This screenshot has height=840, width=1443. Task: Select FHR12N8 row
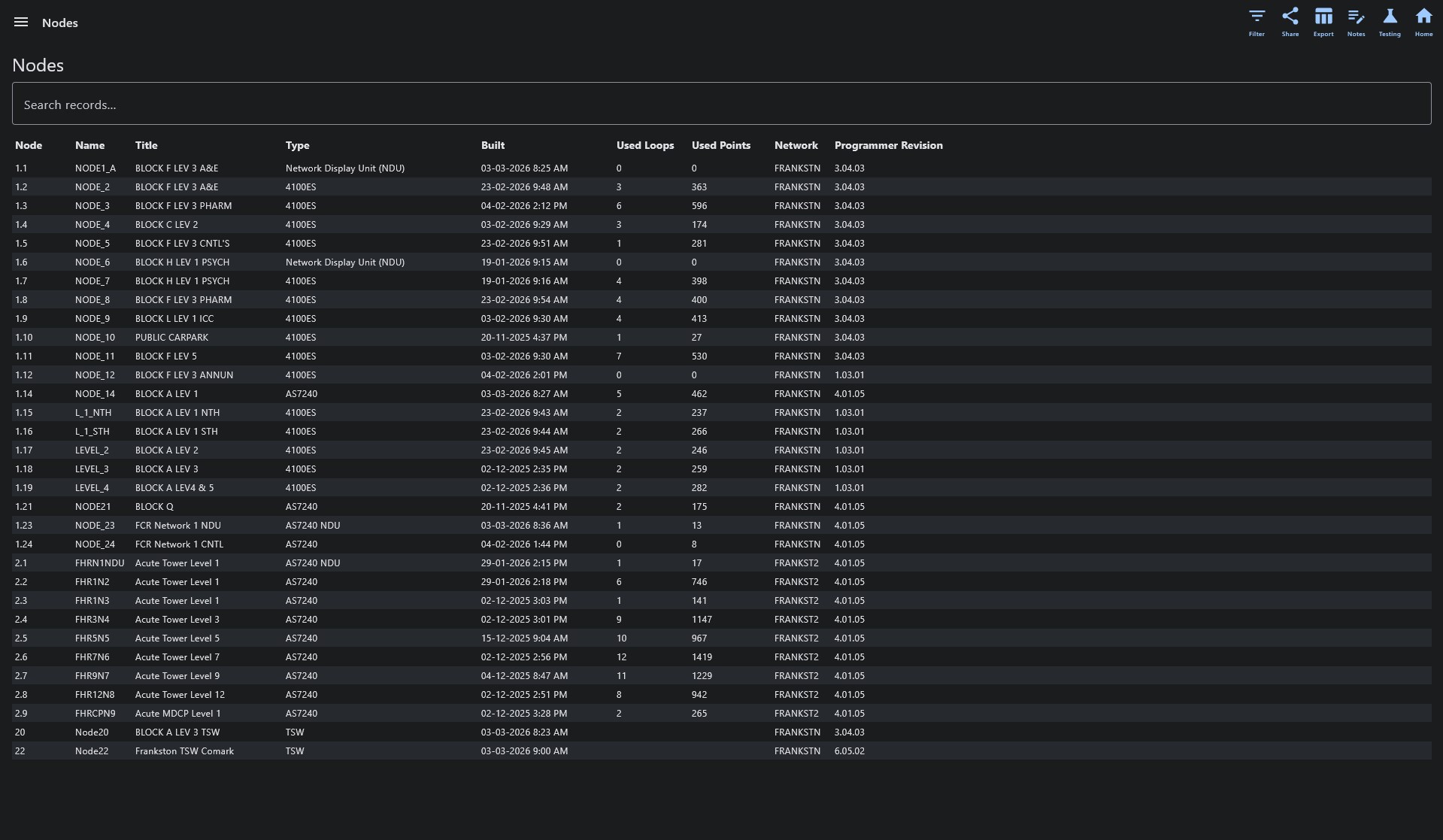tap(721, 695)
